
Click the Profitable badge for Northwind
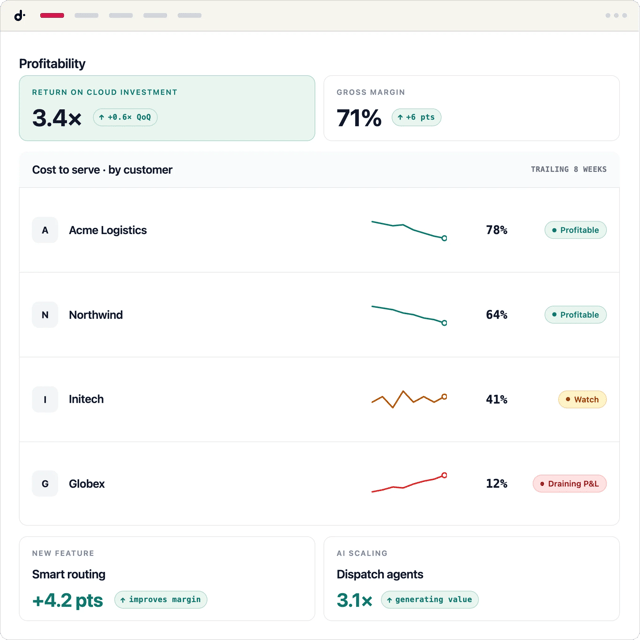(x=576, y=315)
